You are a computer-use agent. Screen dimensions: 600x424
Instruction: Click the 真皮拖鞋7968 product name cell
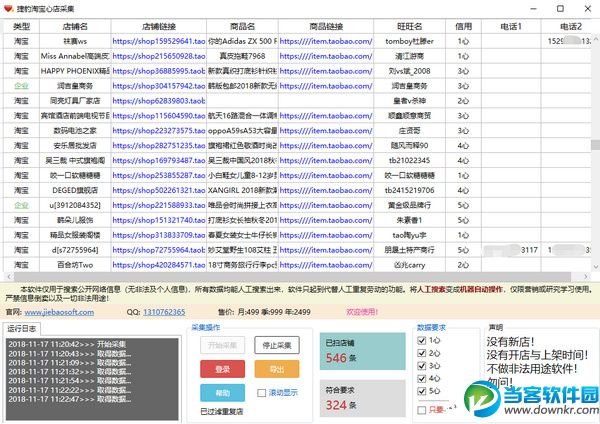[242, 56]
